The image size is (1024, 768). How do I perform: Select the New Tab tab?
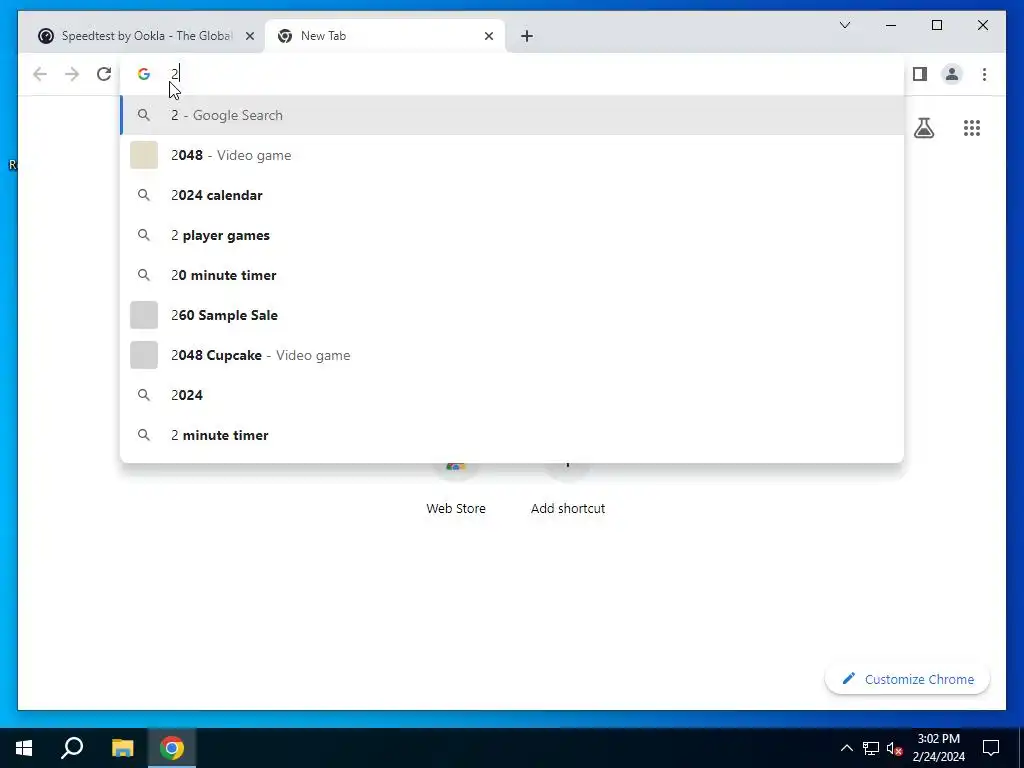point(385,36)
